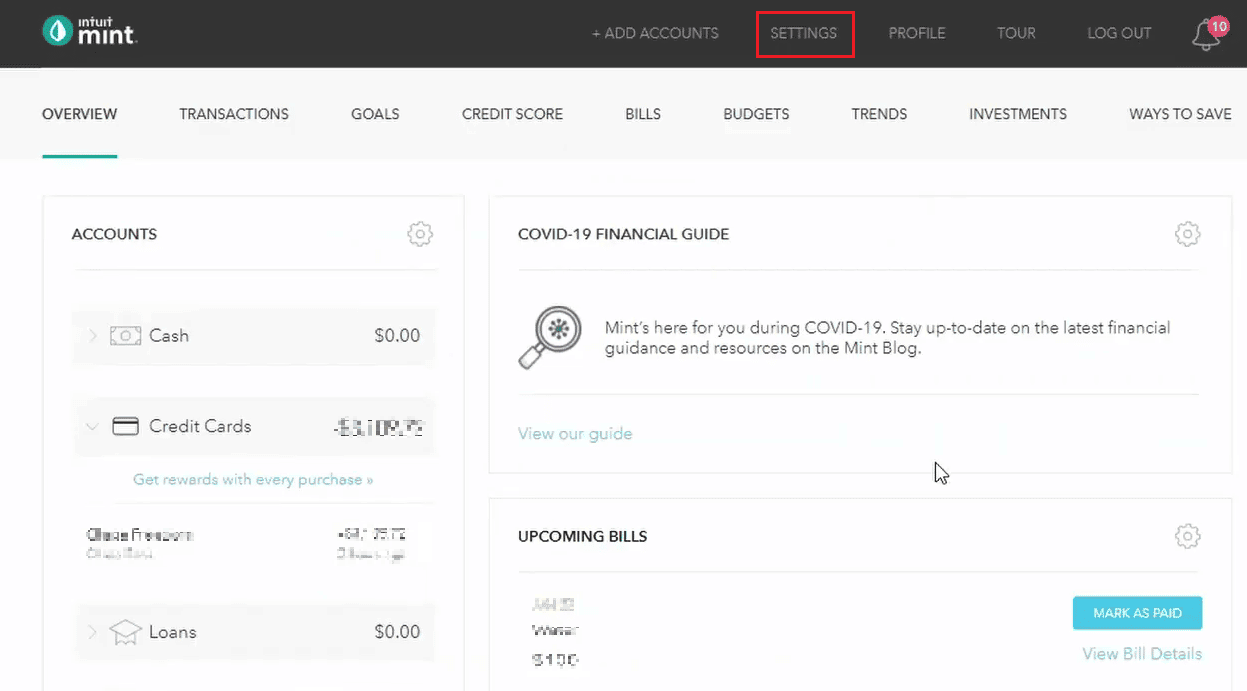Open the SETTINGS menu
Viewport: 1247px width, 691px height.
pos(805,33)
